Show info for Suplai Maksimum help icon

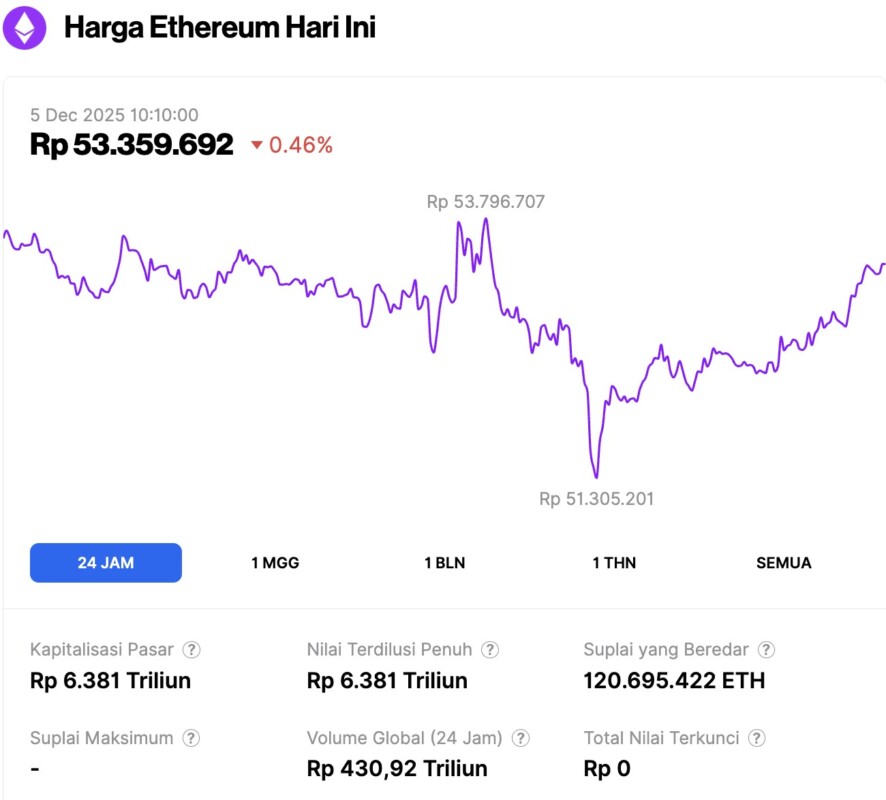tap(191, 739)
